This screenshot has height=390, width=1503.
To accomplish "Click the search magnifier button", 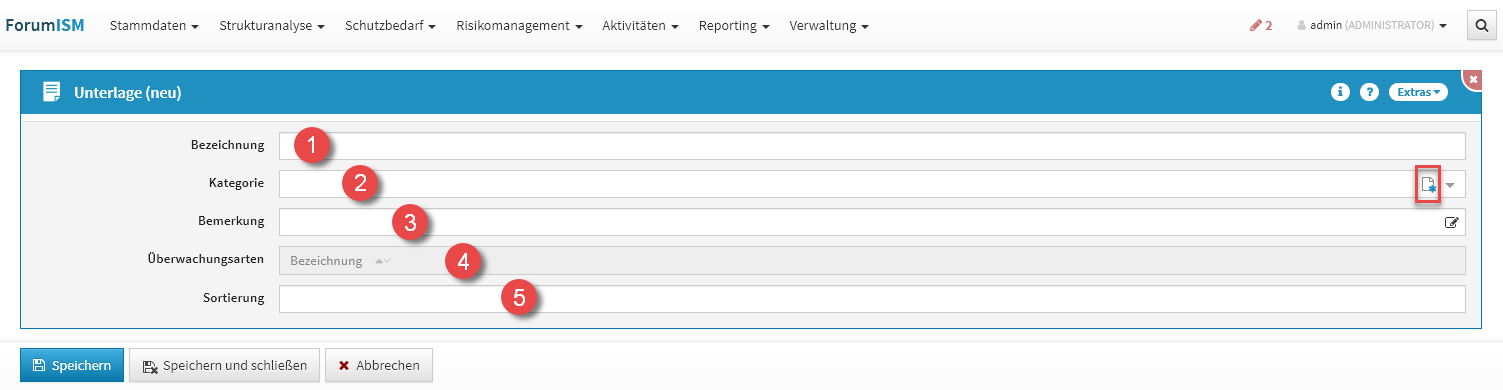I will 1481,26.
